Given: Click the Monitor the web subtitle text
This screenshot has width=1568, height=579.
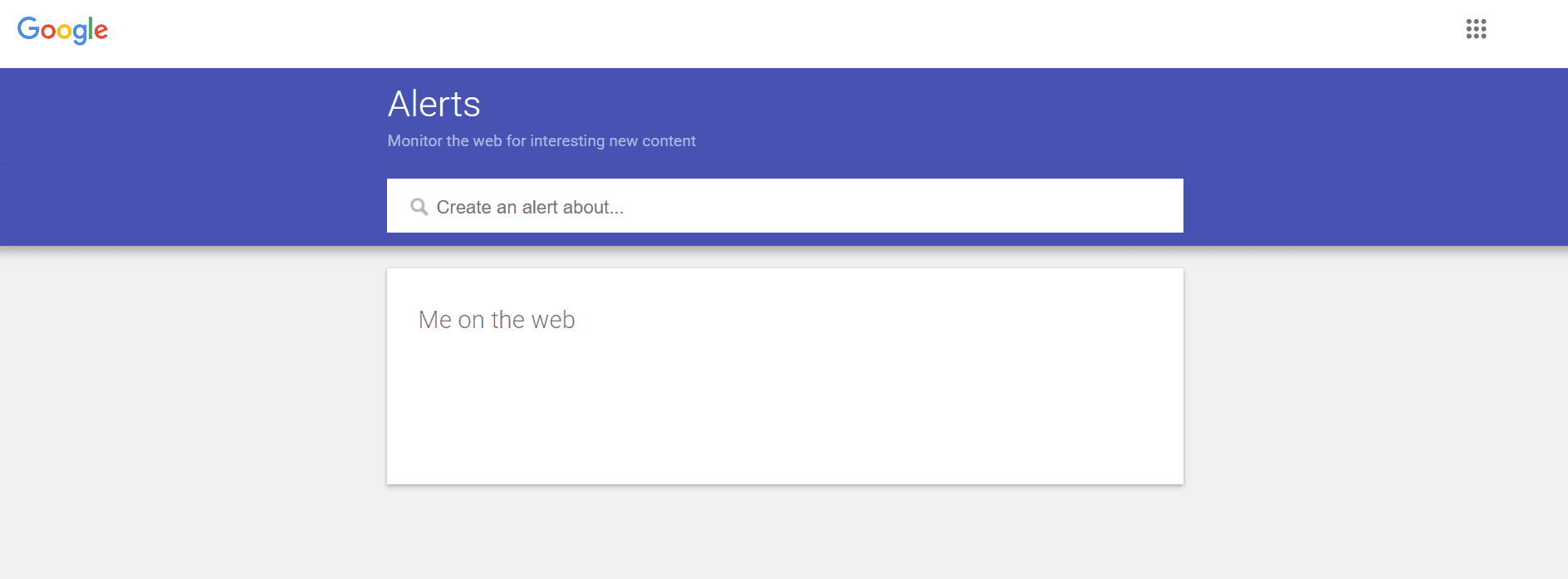Looking at the screenshot, I should click(x=541, y=140).
